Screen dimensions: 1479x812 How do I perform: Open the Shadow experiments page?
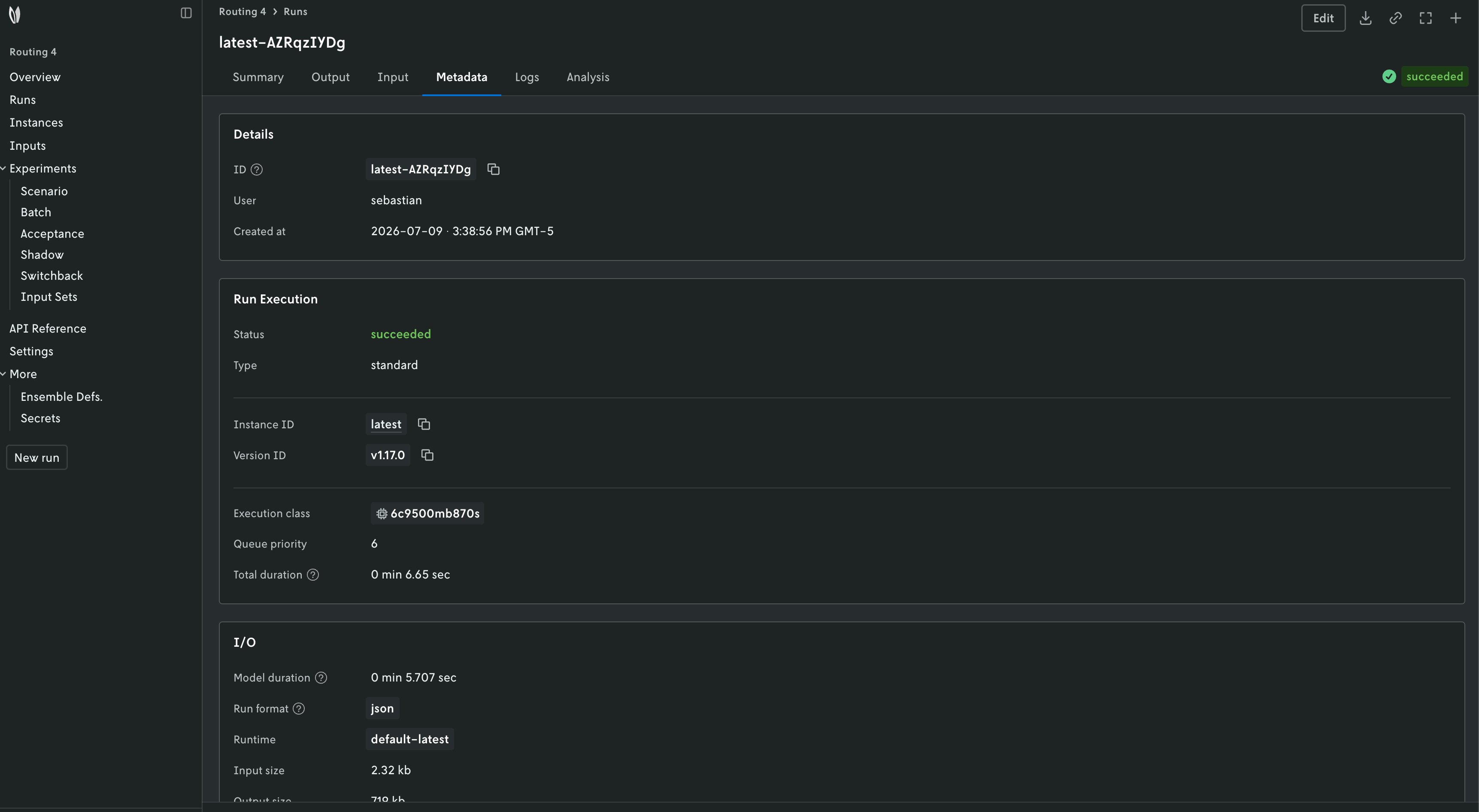pyautogui.click(x=42, y=255)
